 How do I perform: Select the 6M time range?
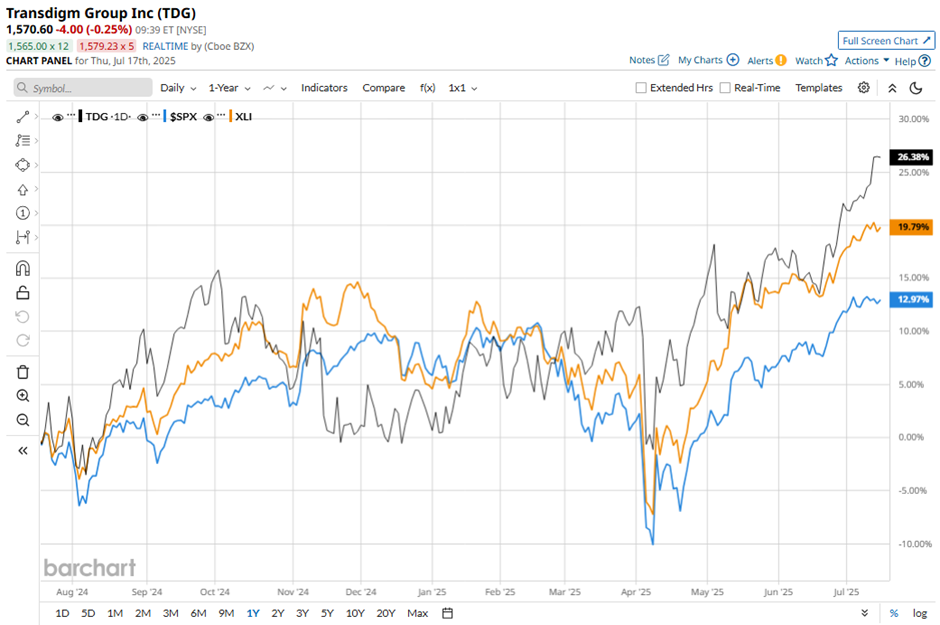point(198,613)
